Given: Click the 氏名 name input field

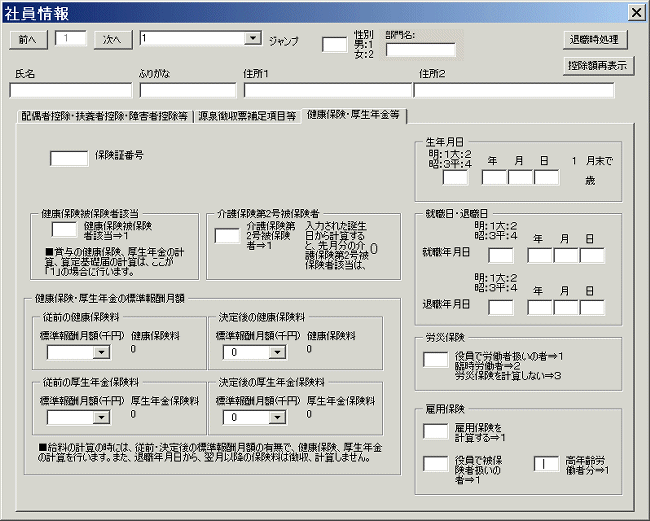Looking at the screenshot, I should (x=70, y=90).
